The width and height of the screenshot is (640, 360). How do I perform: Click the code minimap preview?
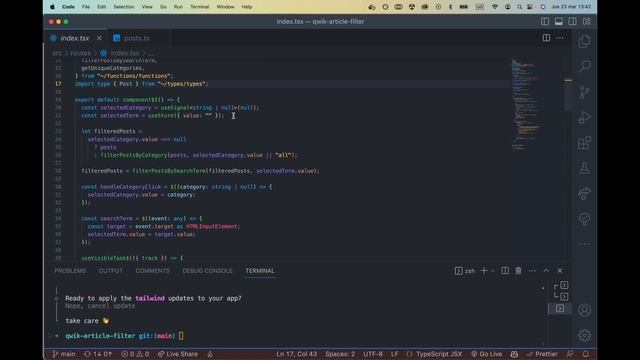pyautogui.click(x=527, y=105)
